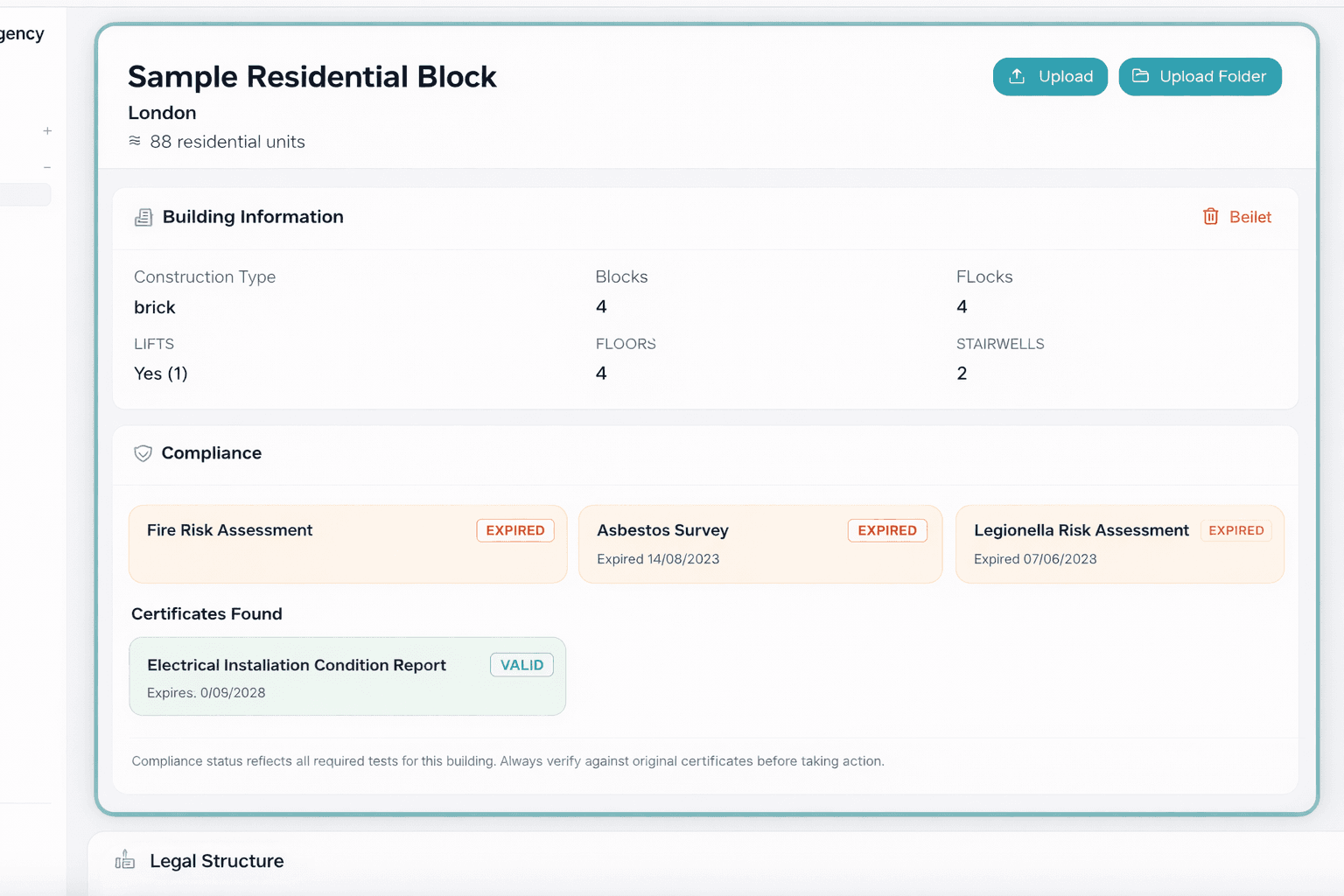Click the Building Information heading

point(253,217)
